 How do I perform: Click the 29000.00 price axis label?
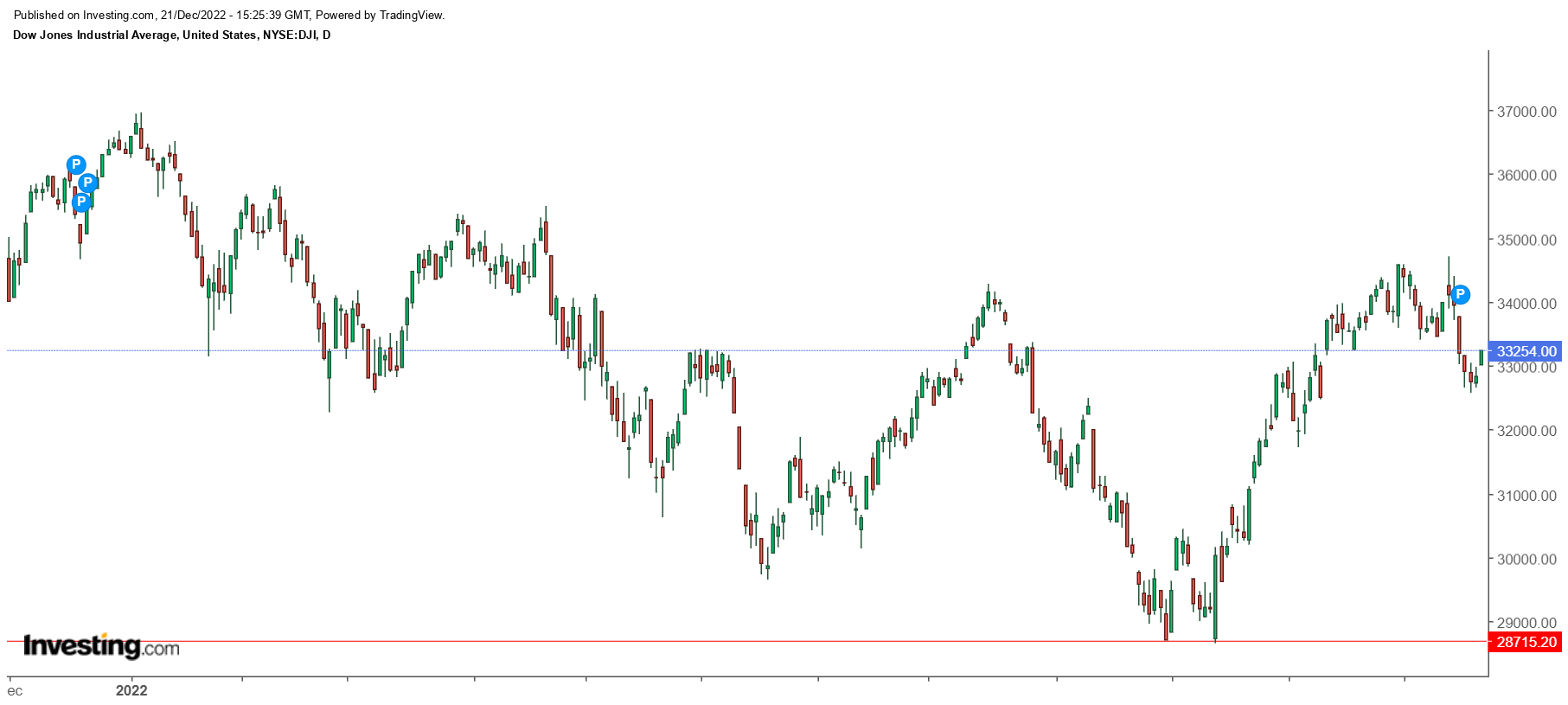click(x=1526, y=623)
